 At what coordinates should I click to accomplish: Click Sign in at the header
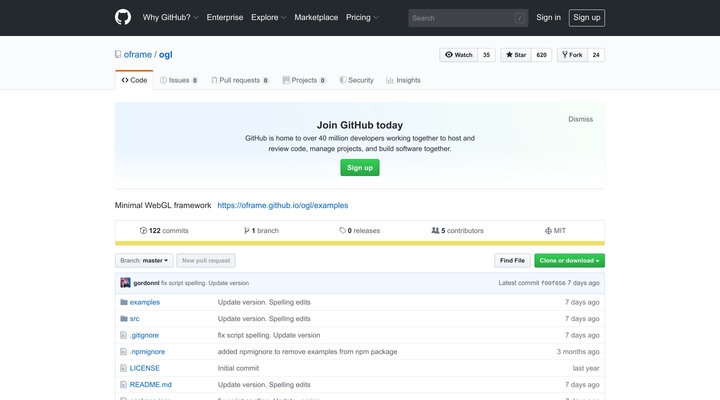pos(548,17)
